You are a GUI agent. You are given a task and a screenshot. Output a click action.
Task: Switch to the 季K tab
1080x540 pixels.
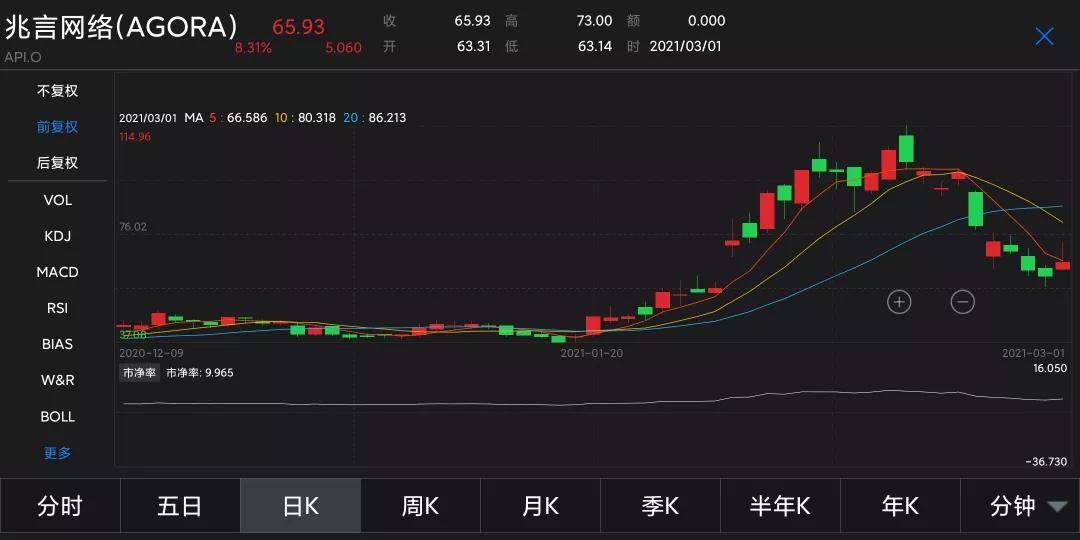660,506
